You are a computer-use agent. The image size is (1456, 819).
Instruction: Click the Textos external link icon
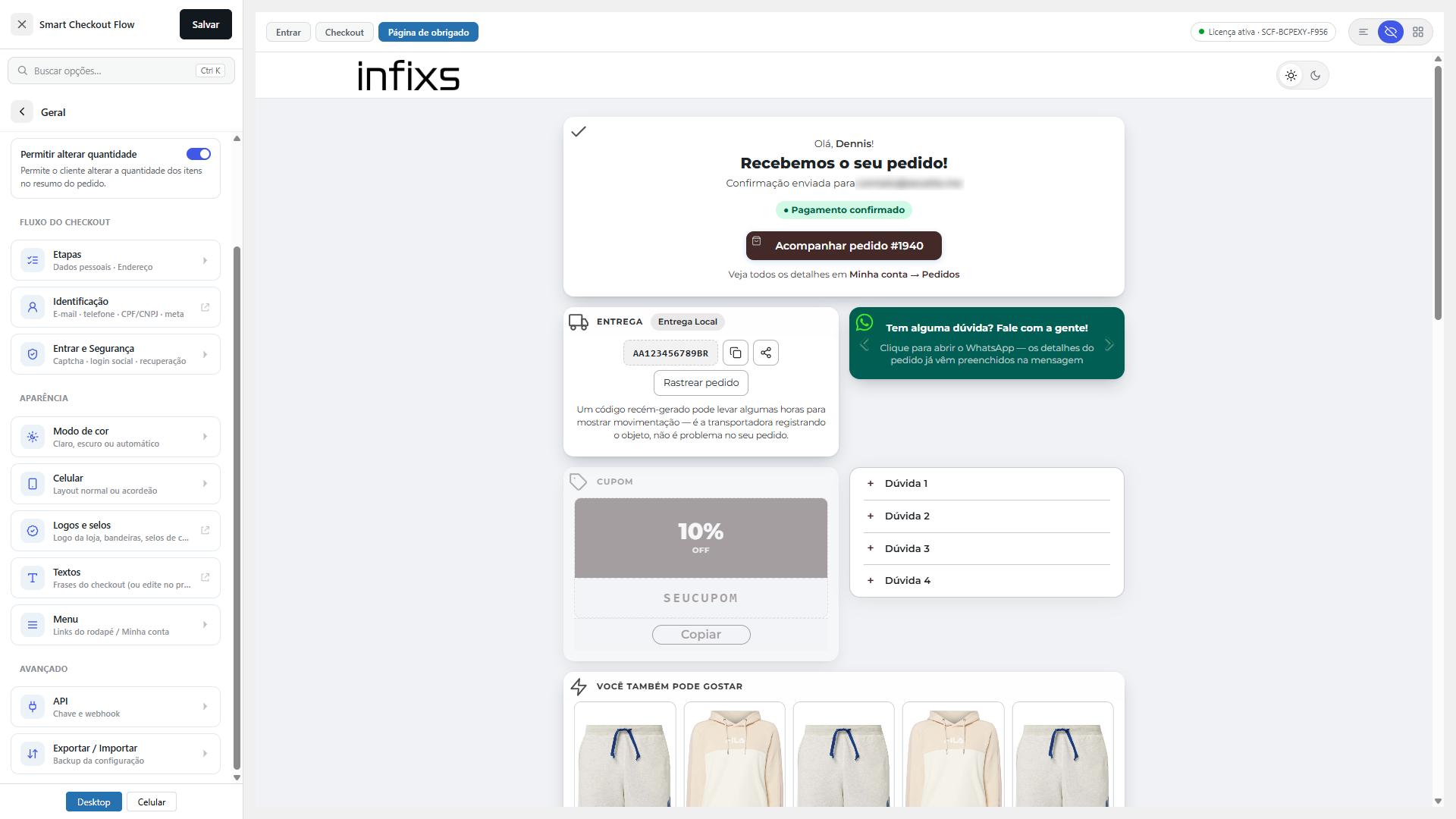click(205, 577)
